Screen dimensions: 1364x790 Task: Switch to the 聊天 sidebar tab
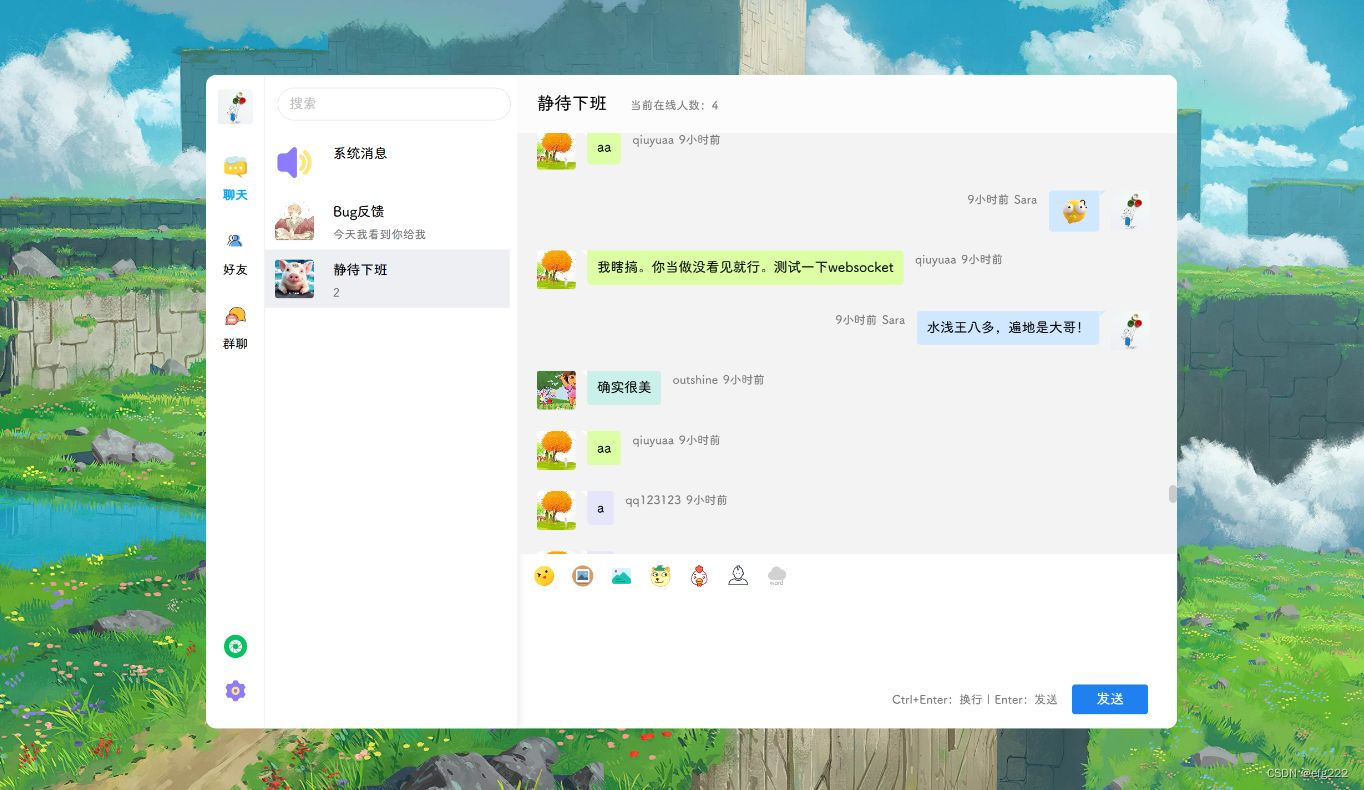point(235,178)
